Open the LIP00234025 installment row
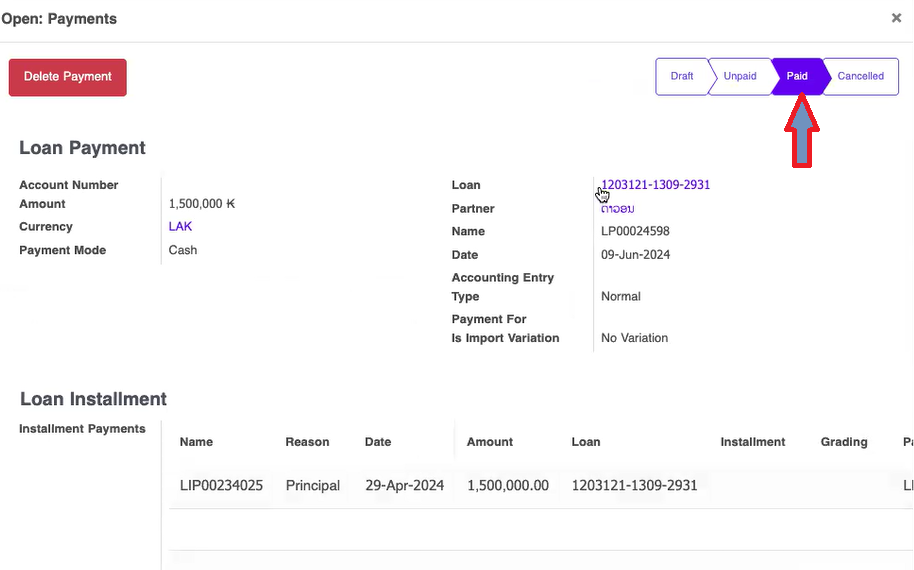Viewport: 914px width, 570px height. [x=221, y=486]
